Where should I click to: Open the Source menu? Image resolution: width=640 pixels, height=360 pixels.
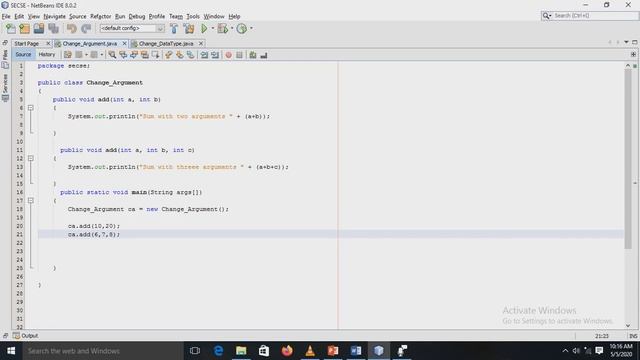coord(78,16)
